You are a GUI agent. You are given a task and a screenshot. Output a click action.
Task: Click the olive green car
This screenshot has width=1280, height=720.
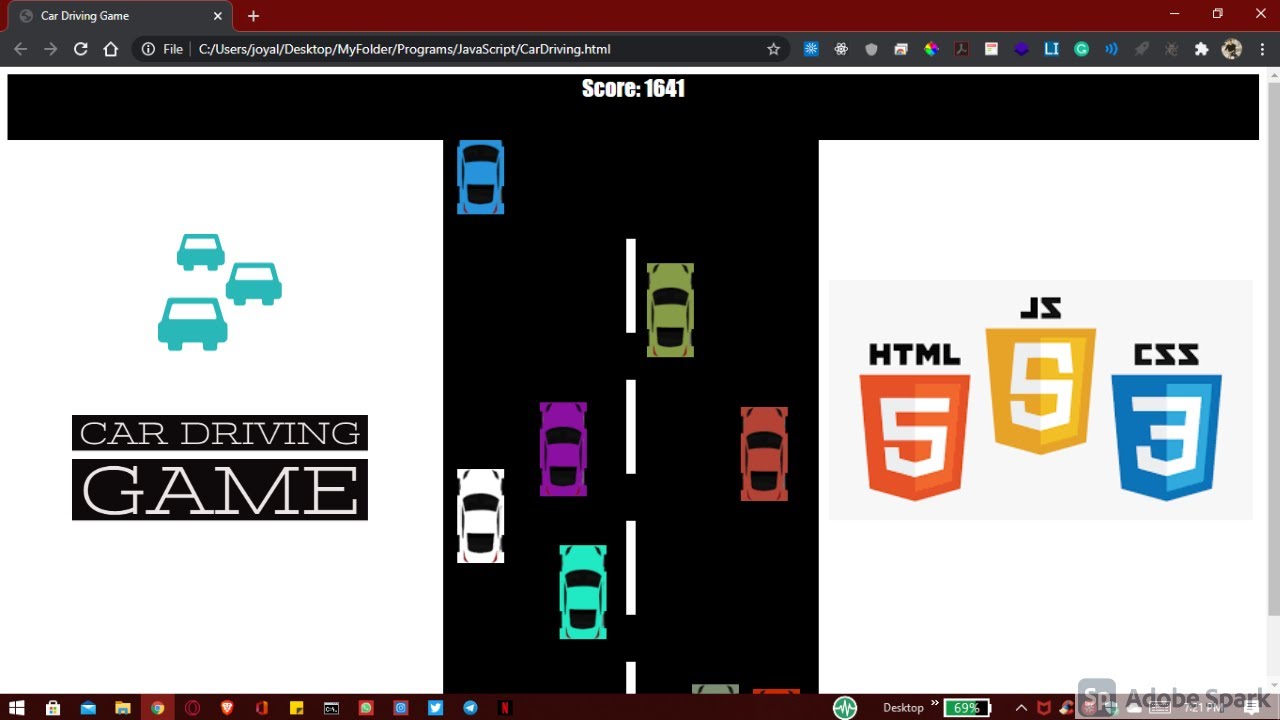click(670, 310)
